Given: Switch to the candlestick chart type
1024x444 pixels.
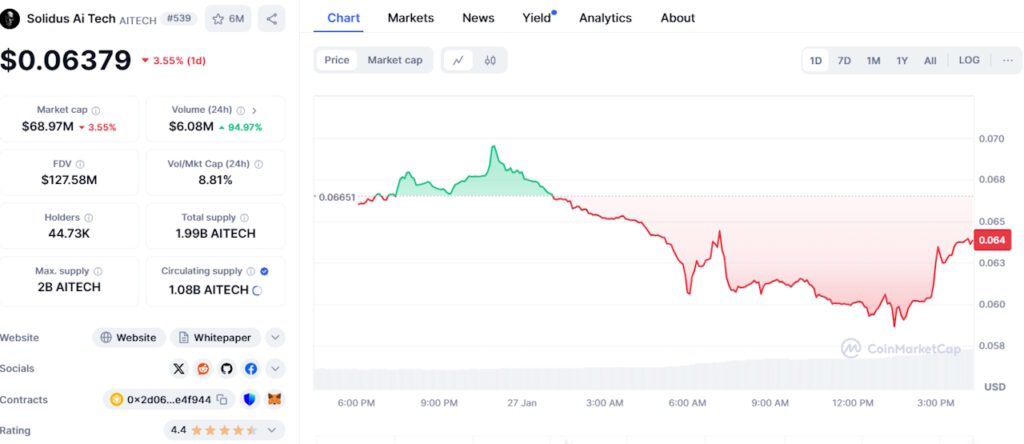Looking at the screenshot, I should pos(490,60).
